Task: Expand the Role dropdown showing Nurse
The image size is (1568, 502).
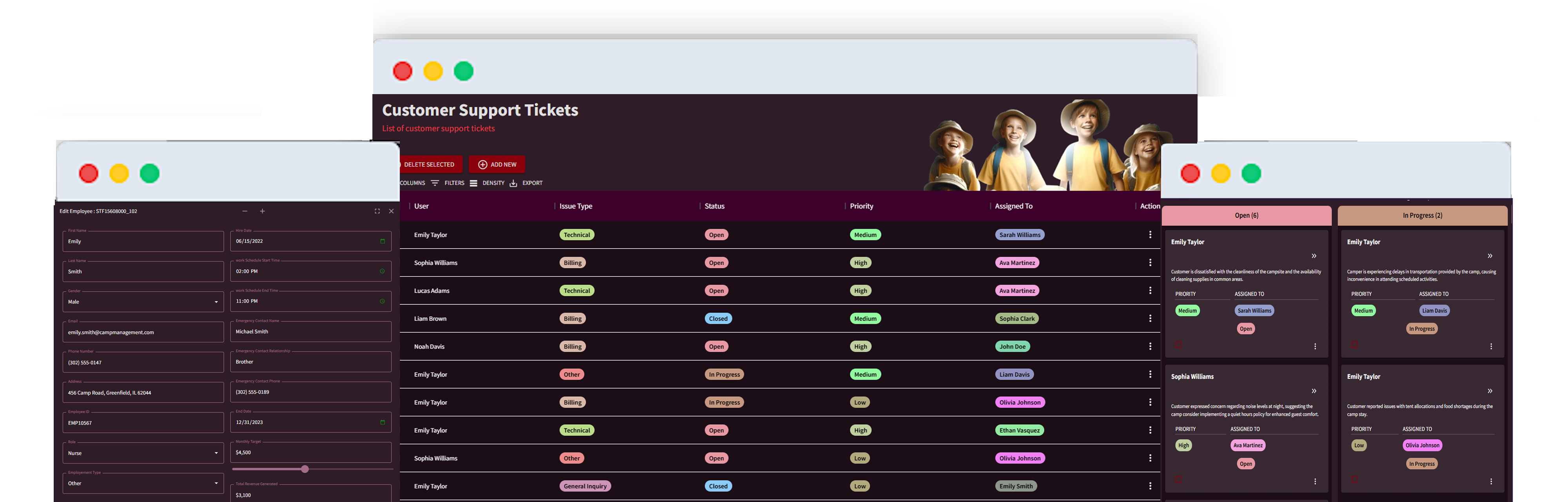Action: click(216, 453)
